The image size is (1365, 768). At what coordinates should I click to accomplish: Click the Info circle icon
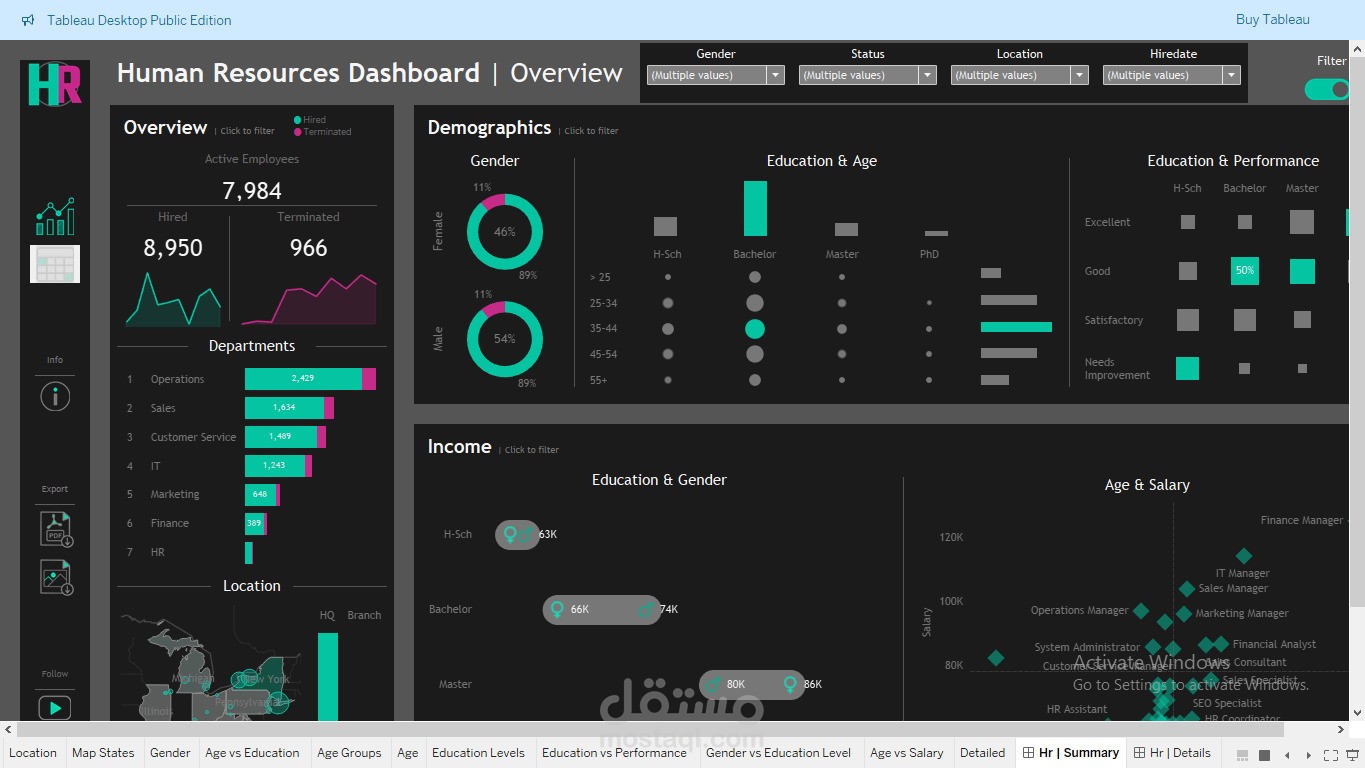point(55,396)
